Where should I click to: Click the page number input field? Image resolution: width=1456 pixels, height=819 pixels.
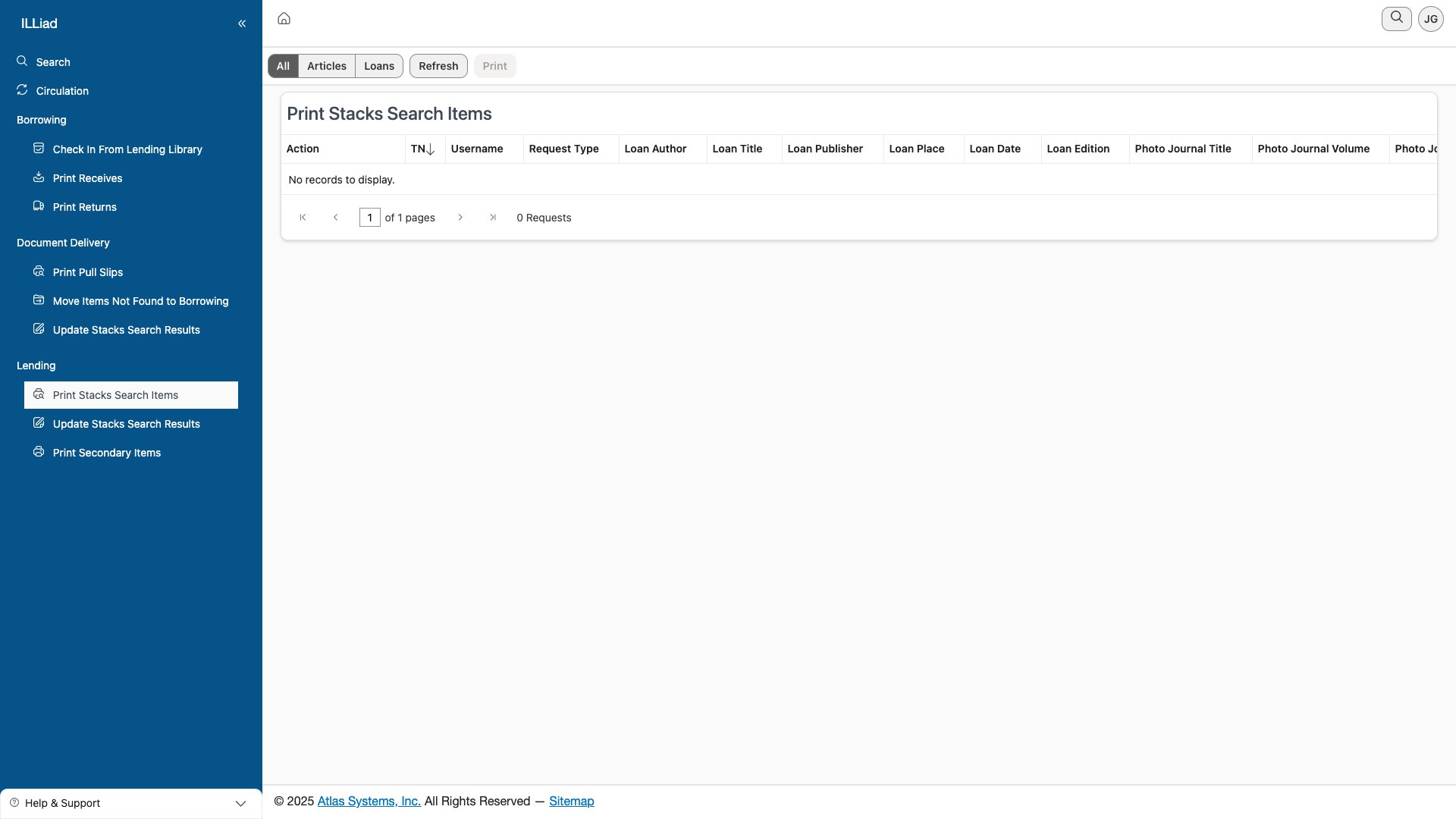369,218
